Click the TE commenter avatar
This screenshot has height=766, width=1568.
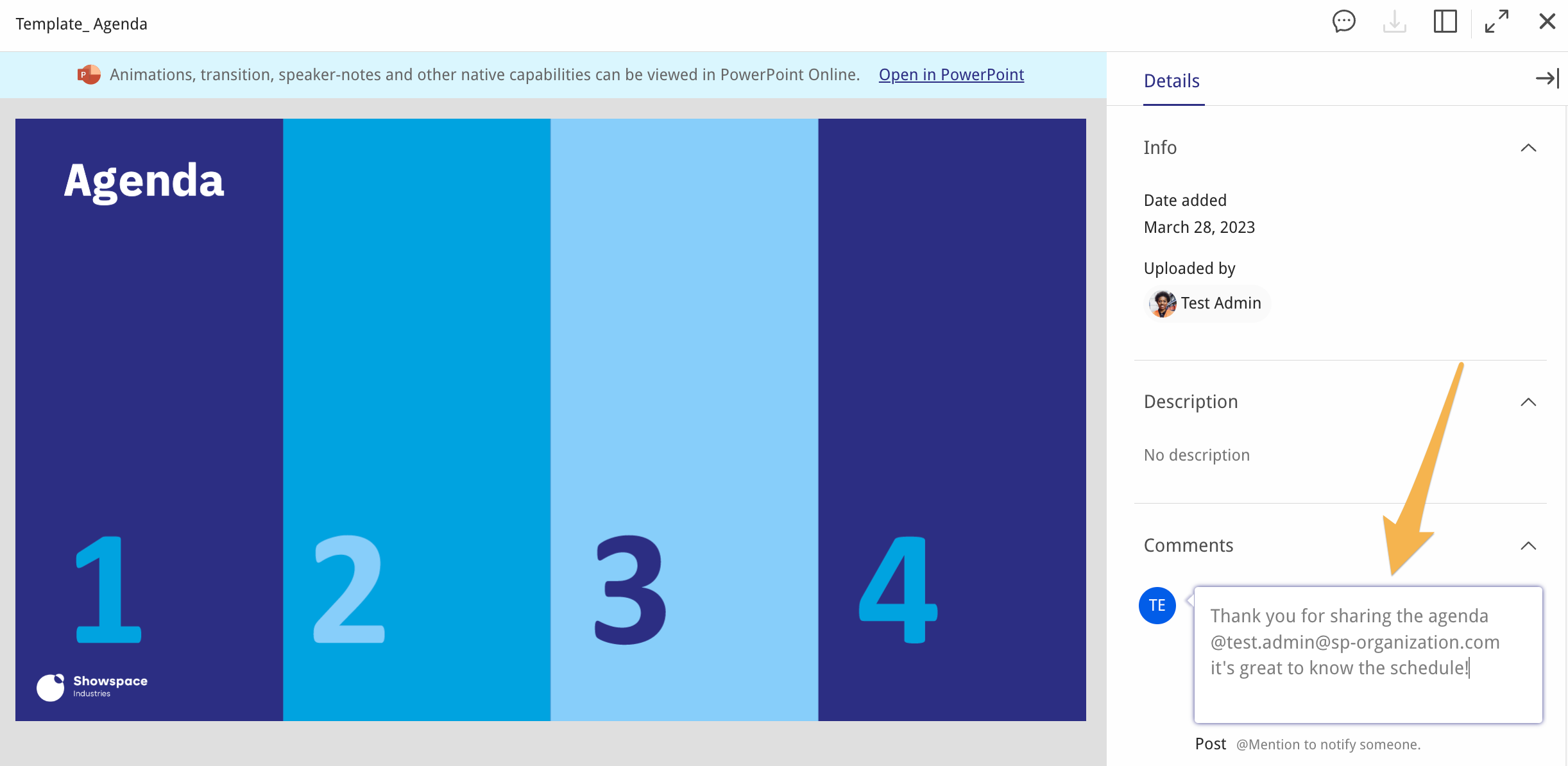click(1157, 605)
